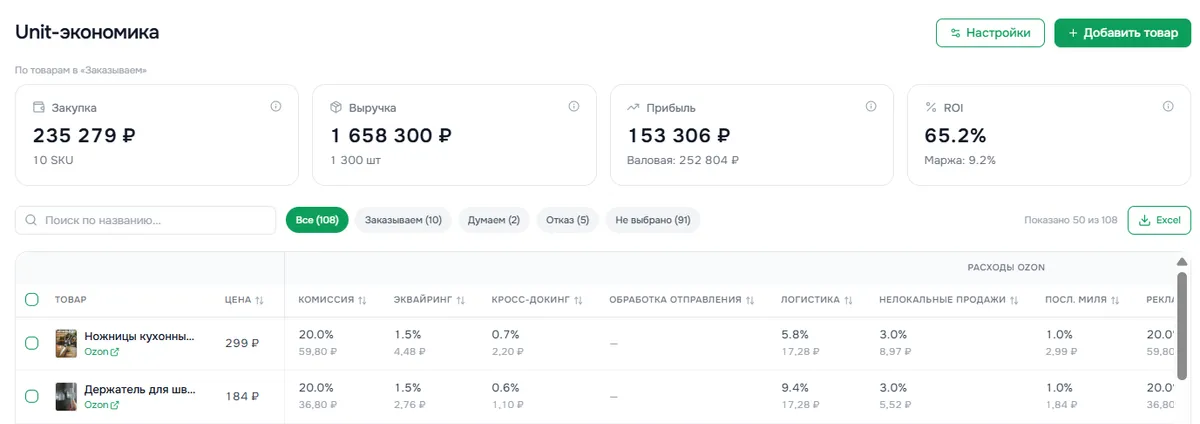
Task: Select the Заказываем (10) filter tab
Action: coord(403,220)
